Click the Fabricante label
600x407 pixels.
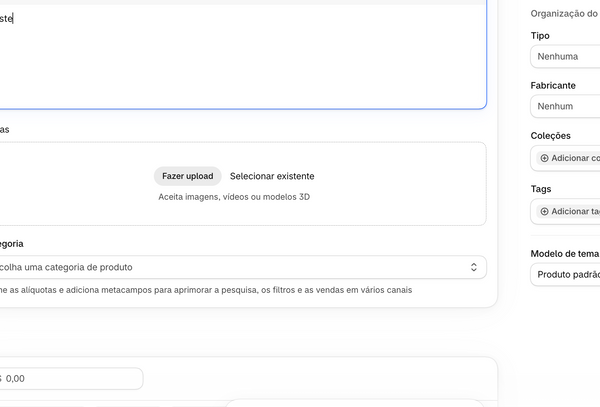pos(553,85)
